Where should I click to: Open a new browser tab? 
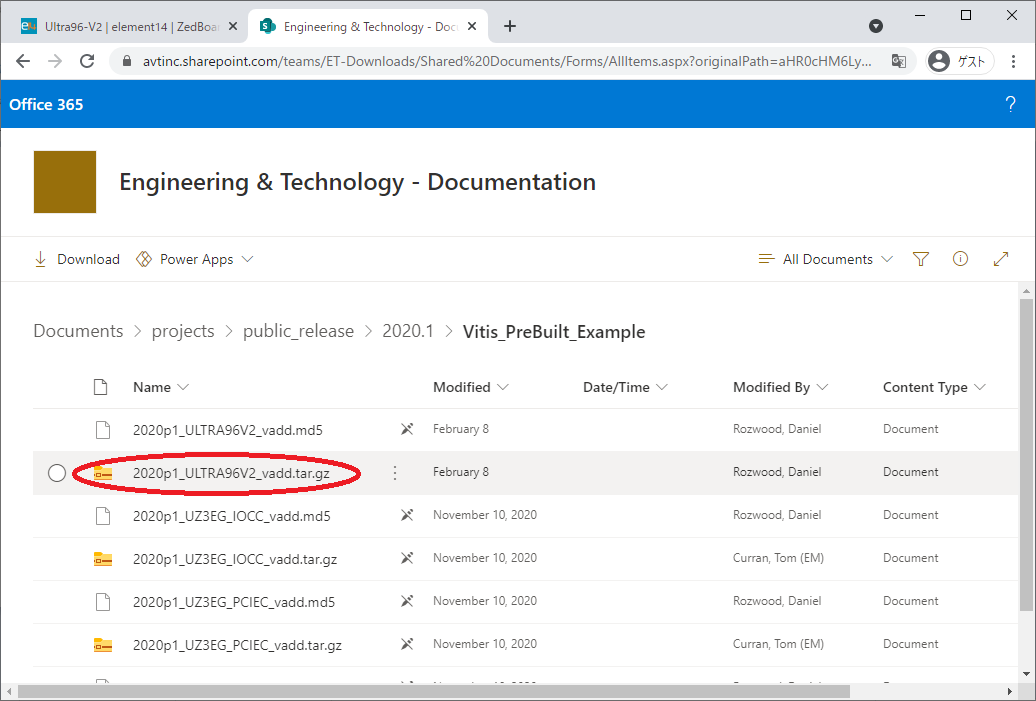pos(510,26)
